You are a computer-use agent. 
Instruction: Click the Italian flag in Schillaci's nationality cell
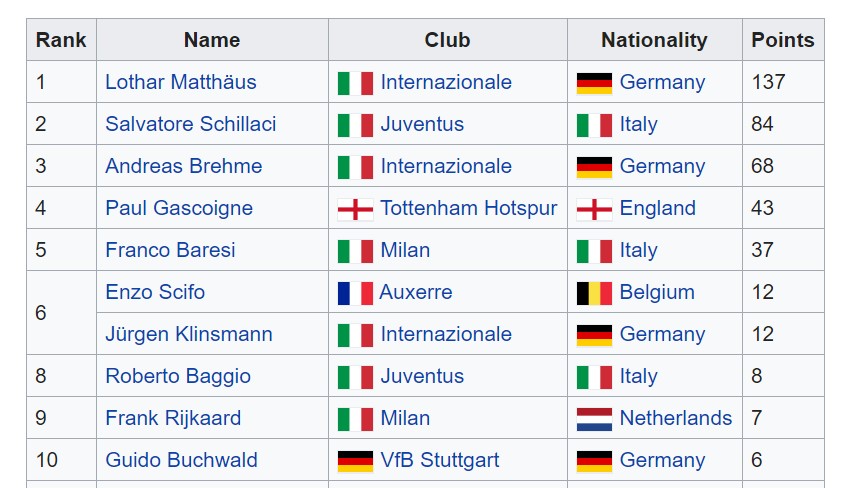point(594,125)
